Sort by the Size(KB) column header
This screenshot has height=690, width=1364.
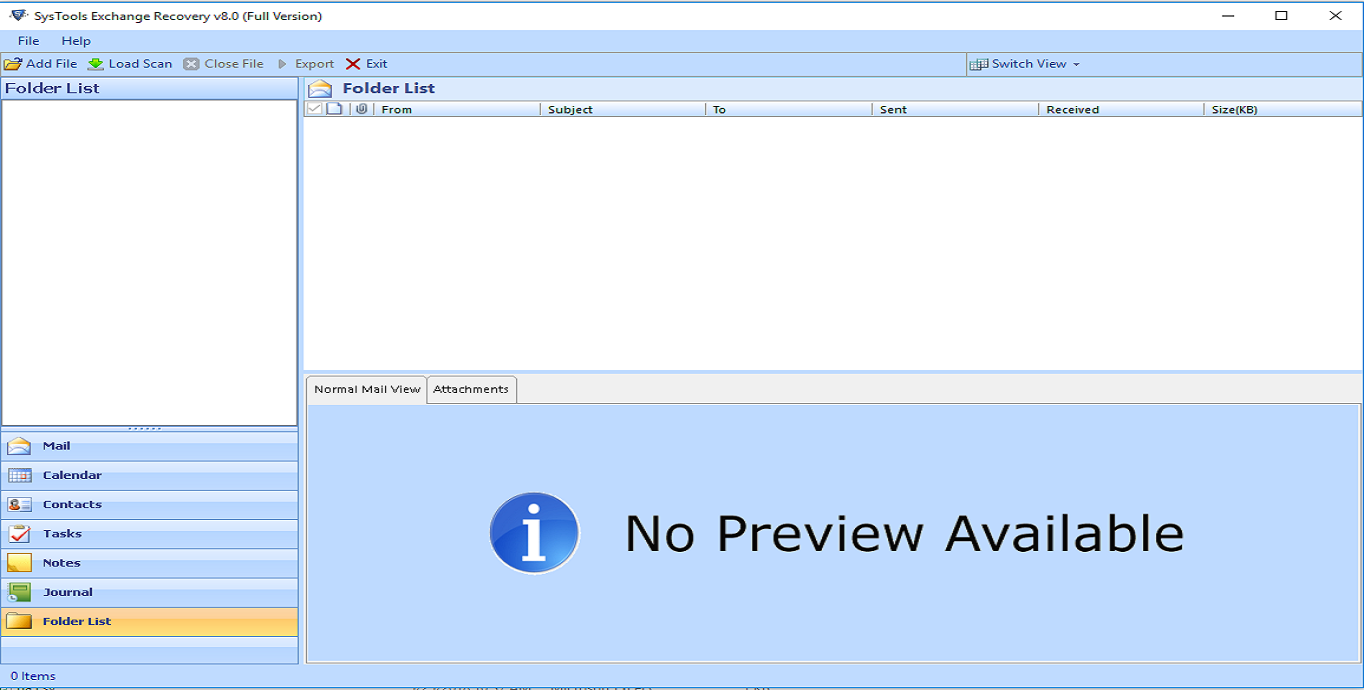point(1283,109)
